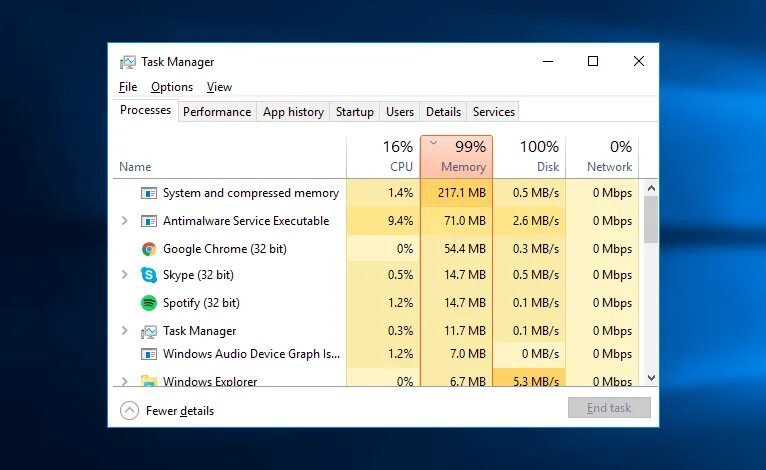Screen dimensions: 766x470
Task: Click the Fewer details circle arrow icon
Action: pos(129,411)
